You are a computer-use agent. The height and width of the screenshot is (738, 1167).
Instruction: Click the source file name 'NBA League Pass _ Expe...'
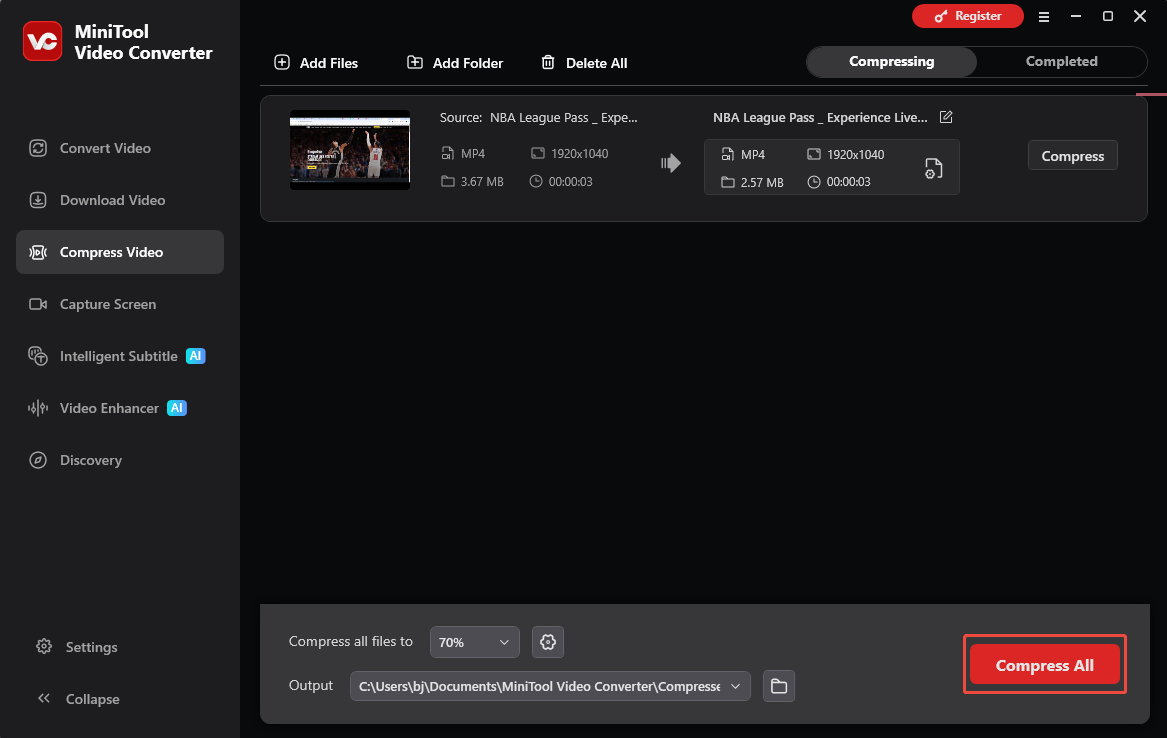coord(563,118)
